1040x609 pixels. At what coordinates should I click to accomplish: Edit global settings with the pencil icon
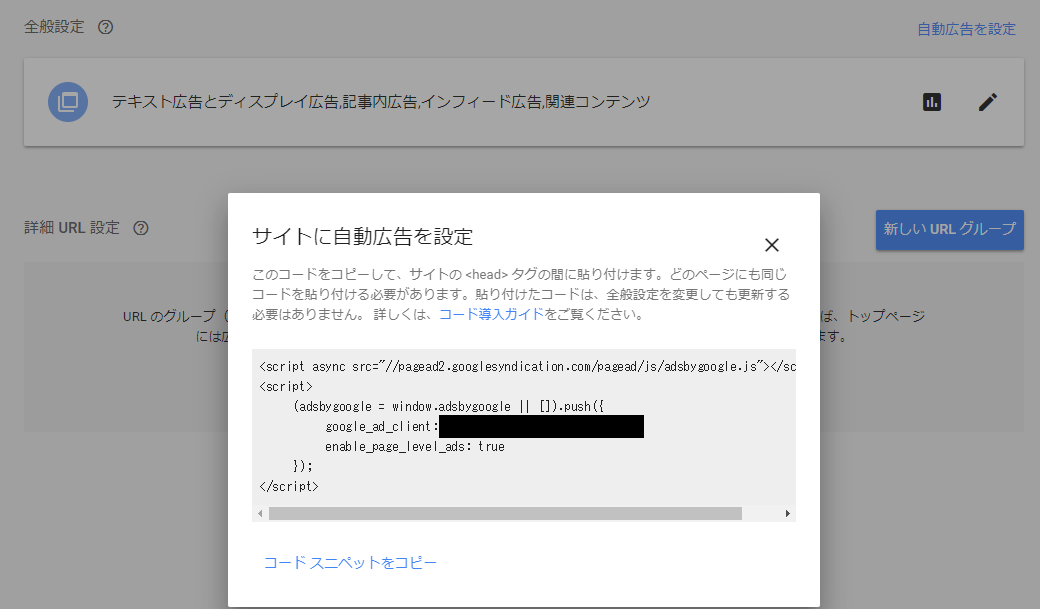tap(988, 102)
